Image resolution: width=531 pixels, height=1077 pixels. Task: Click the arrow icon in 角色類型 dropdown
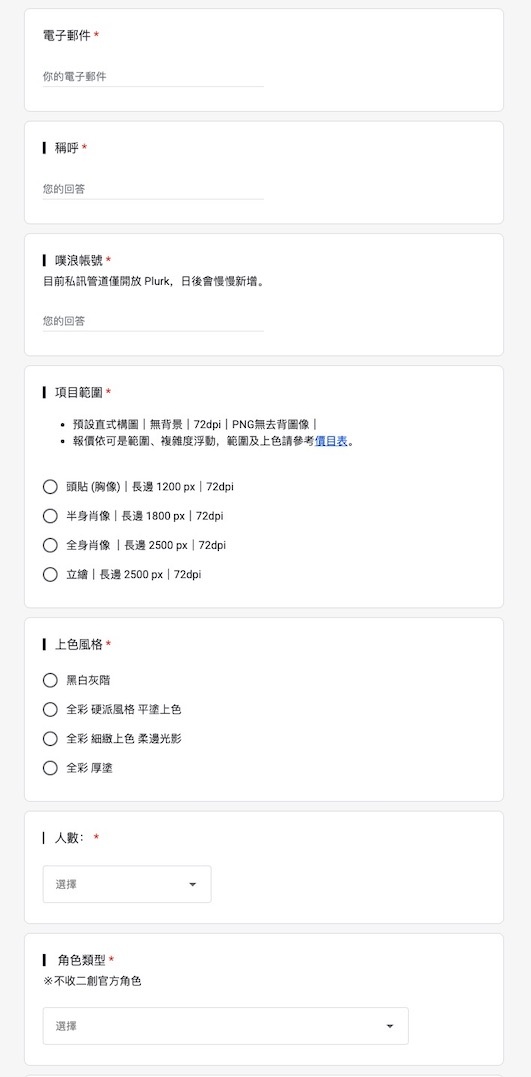389,1026
